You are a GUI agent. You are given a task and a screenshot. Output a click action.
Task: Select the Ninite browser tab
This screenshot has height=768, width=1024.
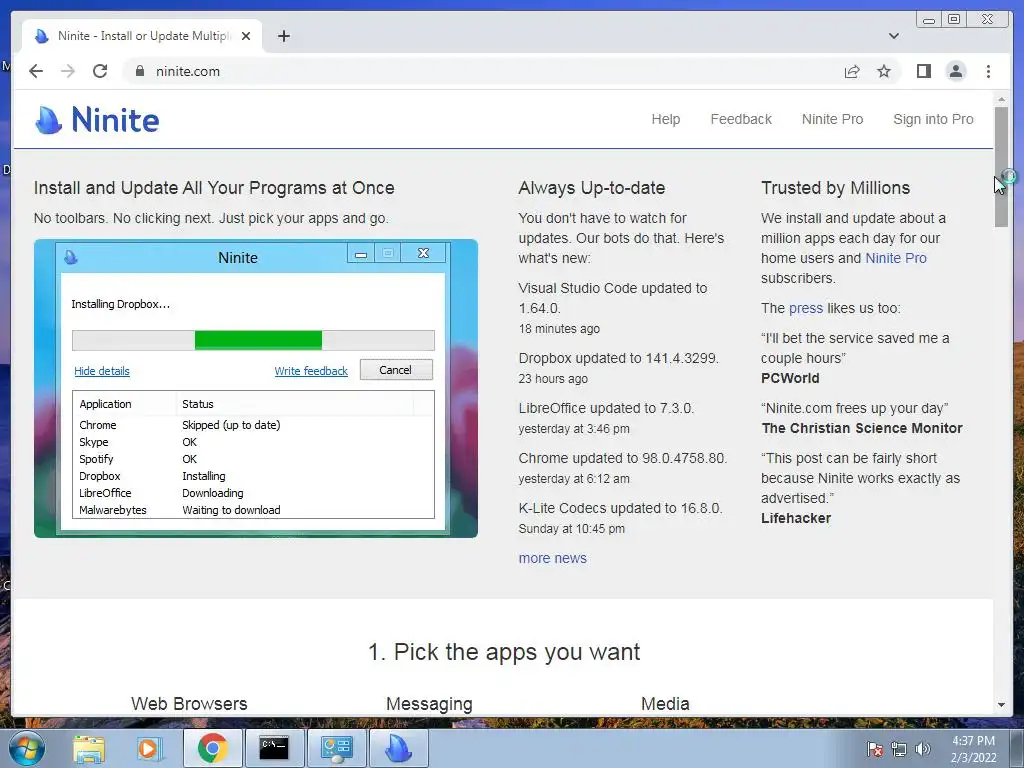pyautogui.click(x=142, y=36)
